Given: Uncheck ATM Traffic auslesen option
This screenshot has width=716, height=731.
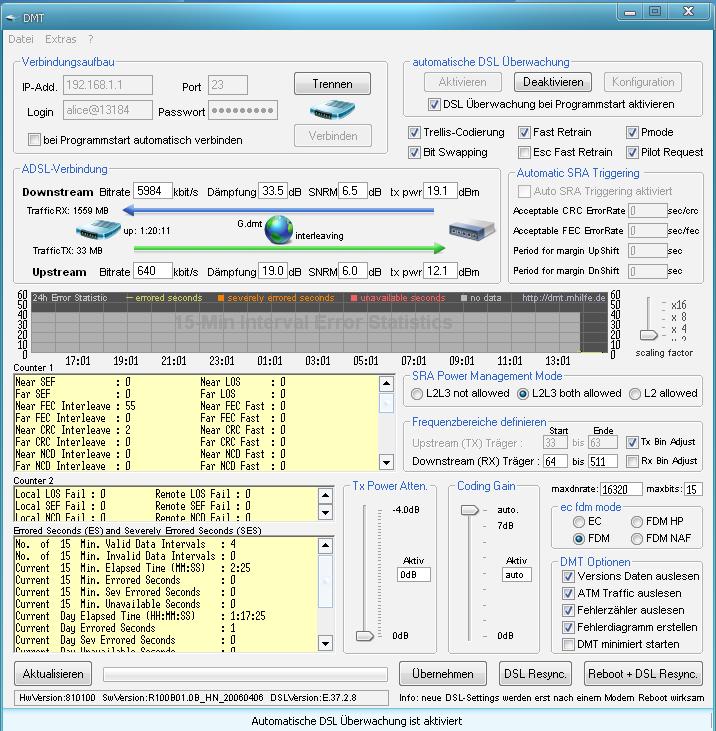Looking at the screenshot, I should pyautogui.click(x=568, y=593).
